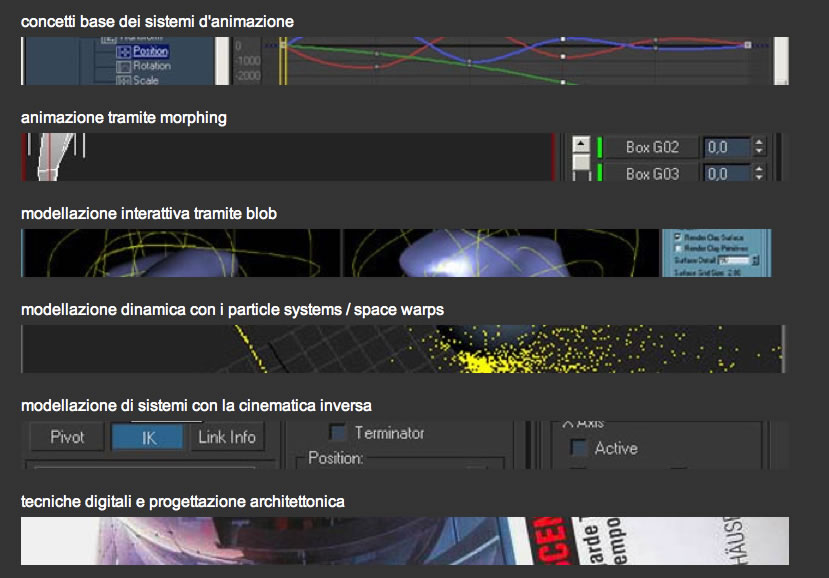This screenshot has width=829, height=578.
Task: Enable the Terminator checkbox
Action: click(x=338, y=433)
